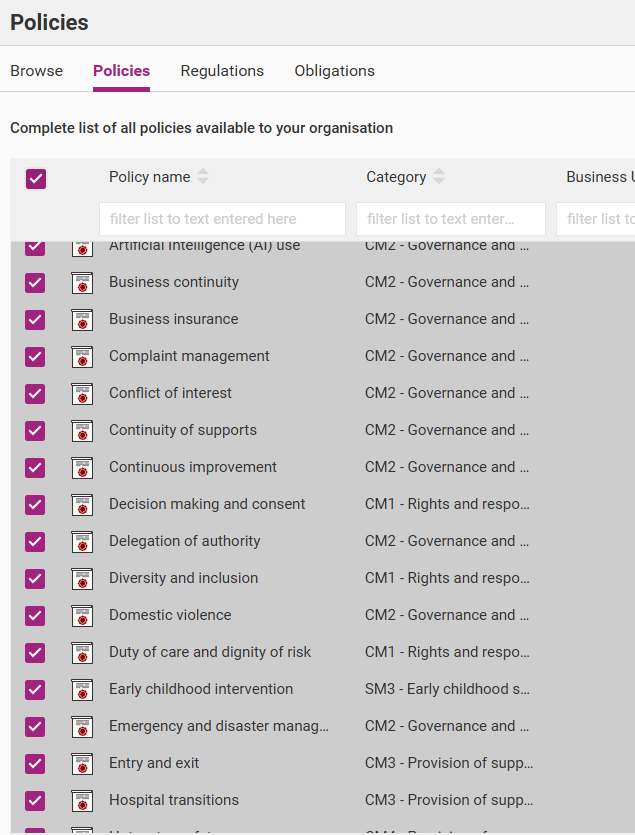Click category cell for Hospital transitions
The image size is (635, 835).
click(449, 800)
